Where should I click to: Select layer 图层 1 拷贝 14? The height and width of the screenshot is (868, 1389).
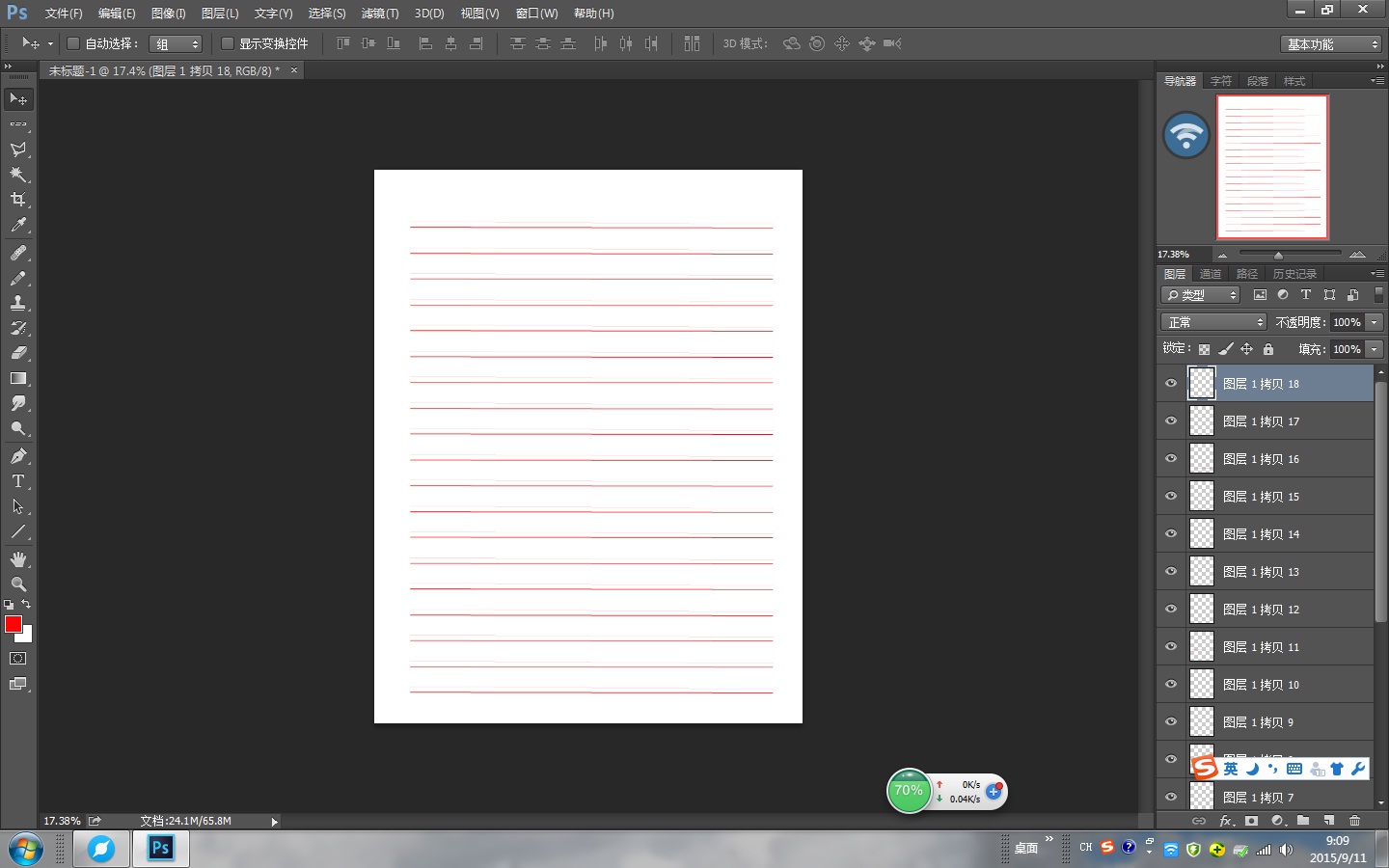[x=1265, y=533]
